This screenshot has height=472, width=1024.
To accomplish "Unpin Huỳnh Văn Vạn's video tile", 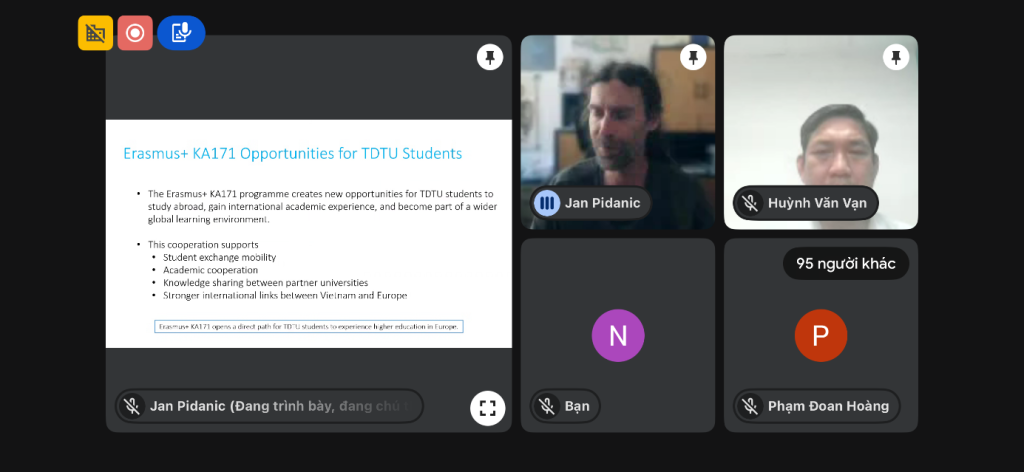I will pyautogui.click(x=895, y=57).
